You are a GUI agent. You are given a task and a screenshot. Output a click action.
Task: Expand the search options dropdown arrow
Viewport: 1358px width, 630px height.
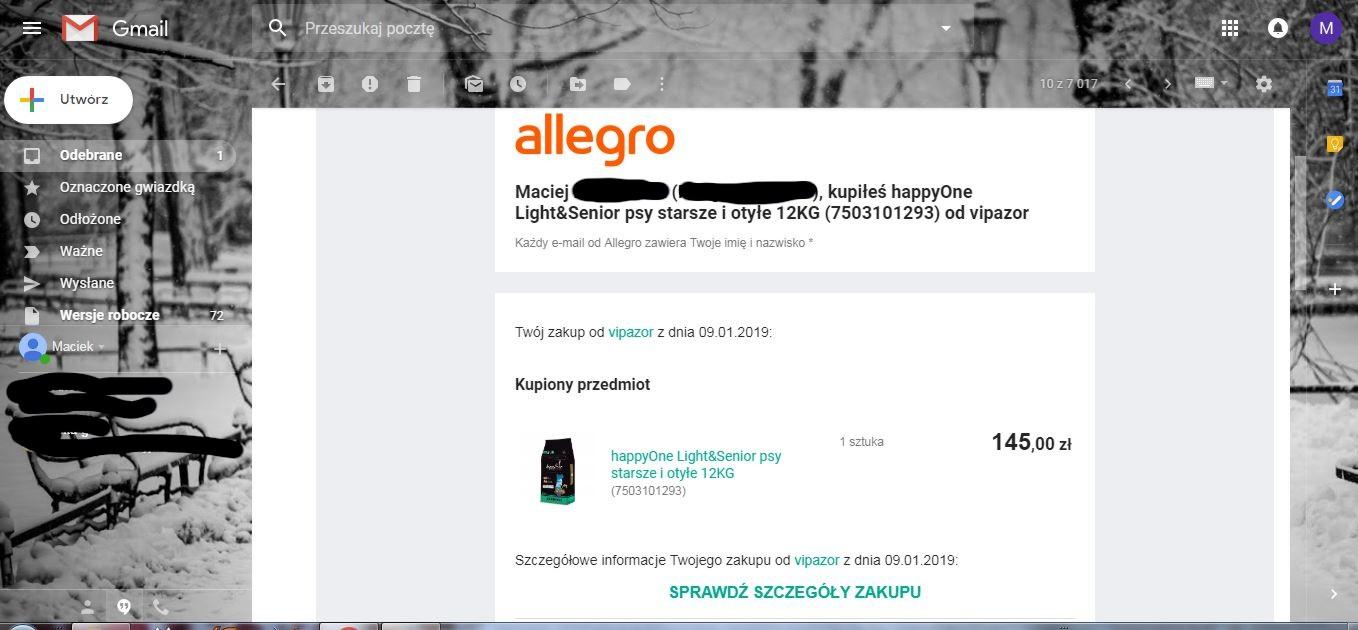[946, 28]
